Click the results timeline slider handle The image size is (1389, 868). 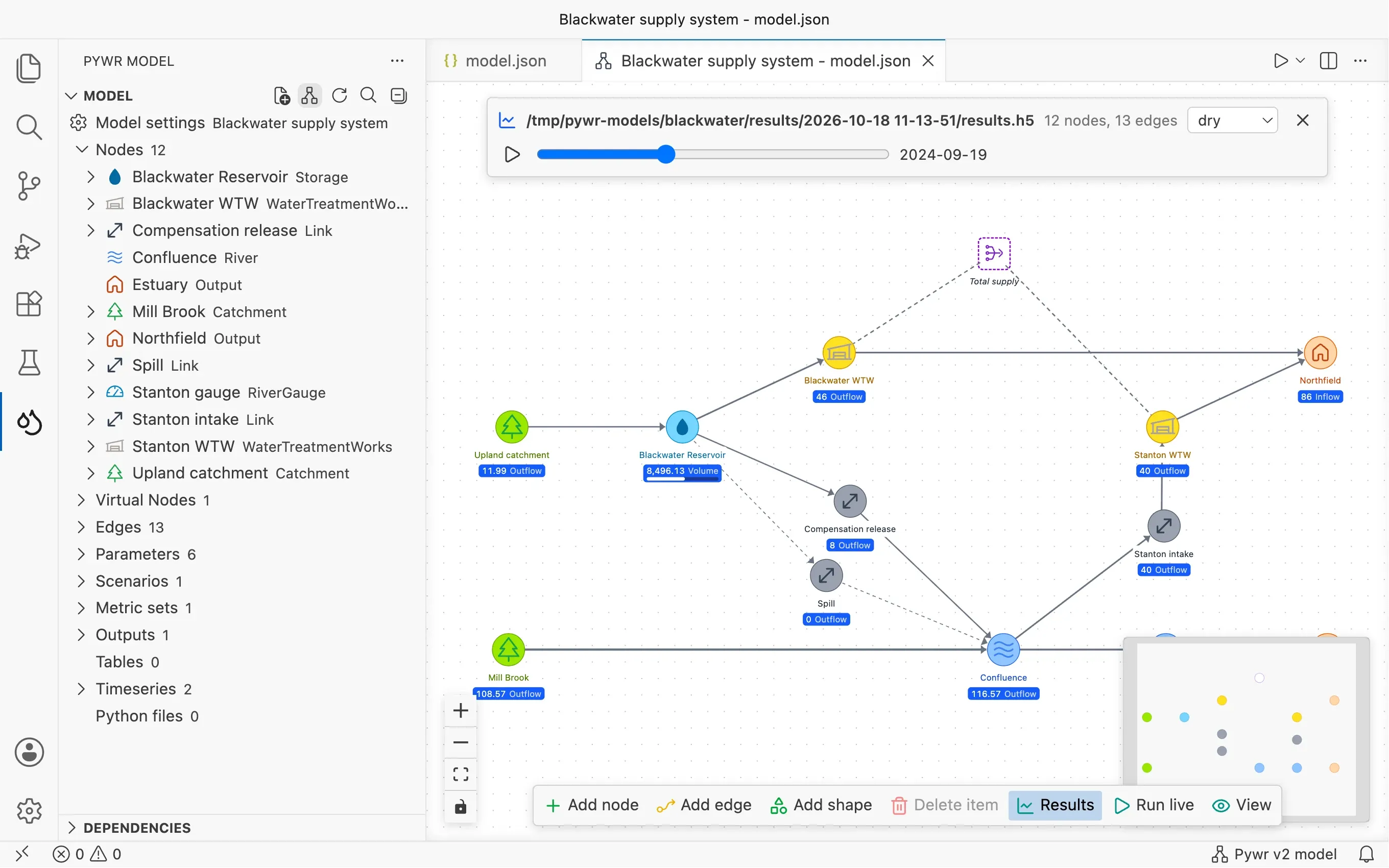(x=666, y=154)
